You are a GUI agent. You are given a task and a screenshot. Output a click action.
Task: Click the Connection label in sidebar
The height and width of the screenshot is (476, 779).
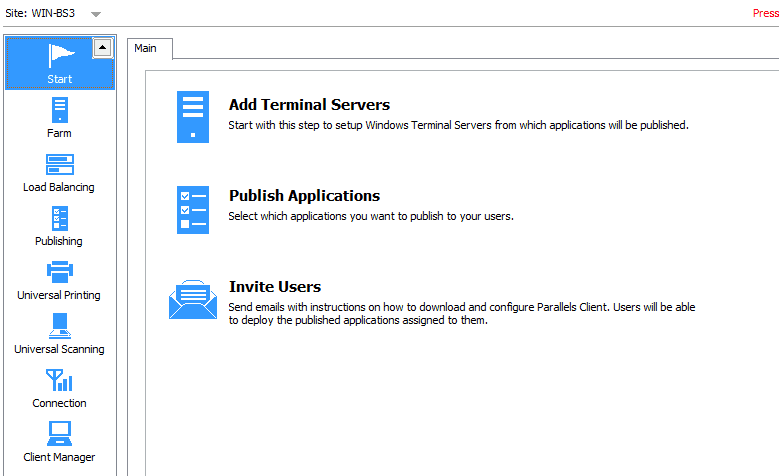coord(59,403)
